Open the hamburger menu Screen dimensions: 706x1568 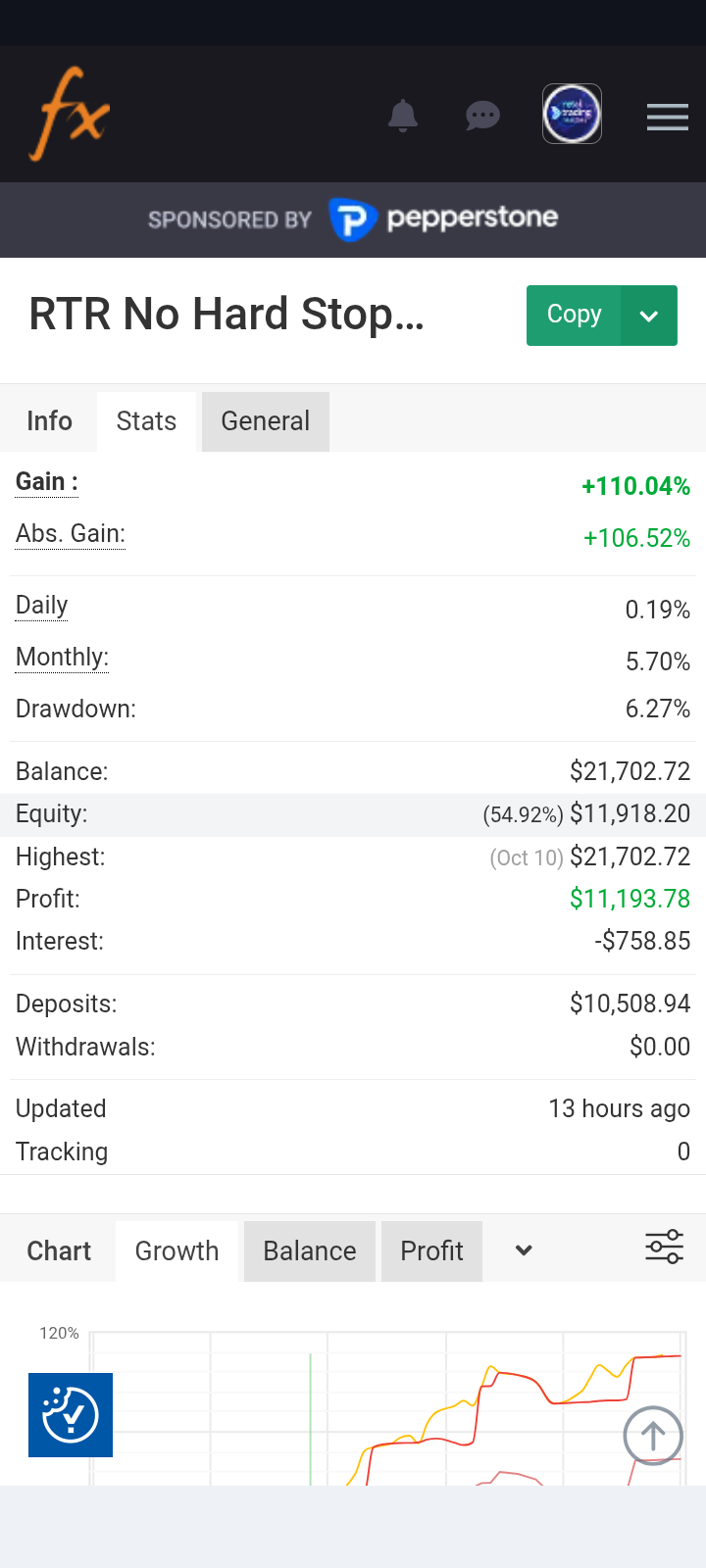tap(667, 118)
